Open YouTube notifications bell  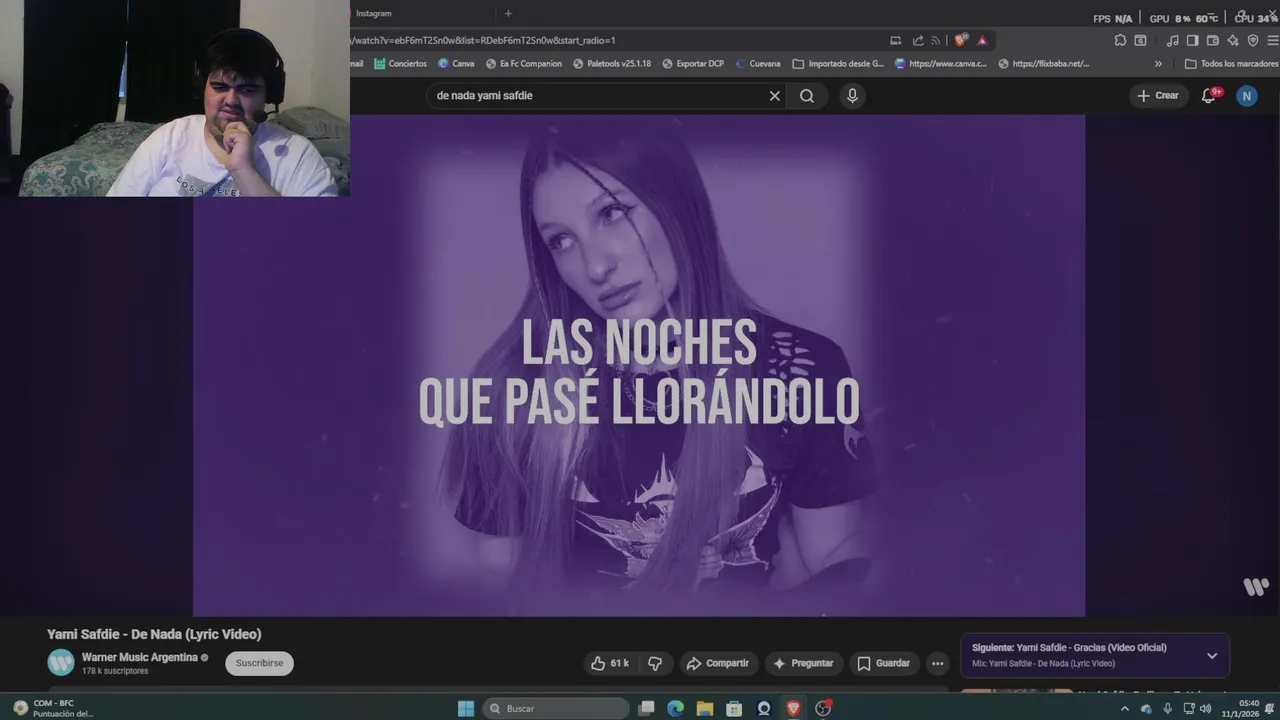pyautogui.click(x=1209, y=95)
